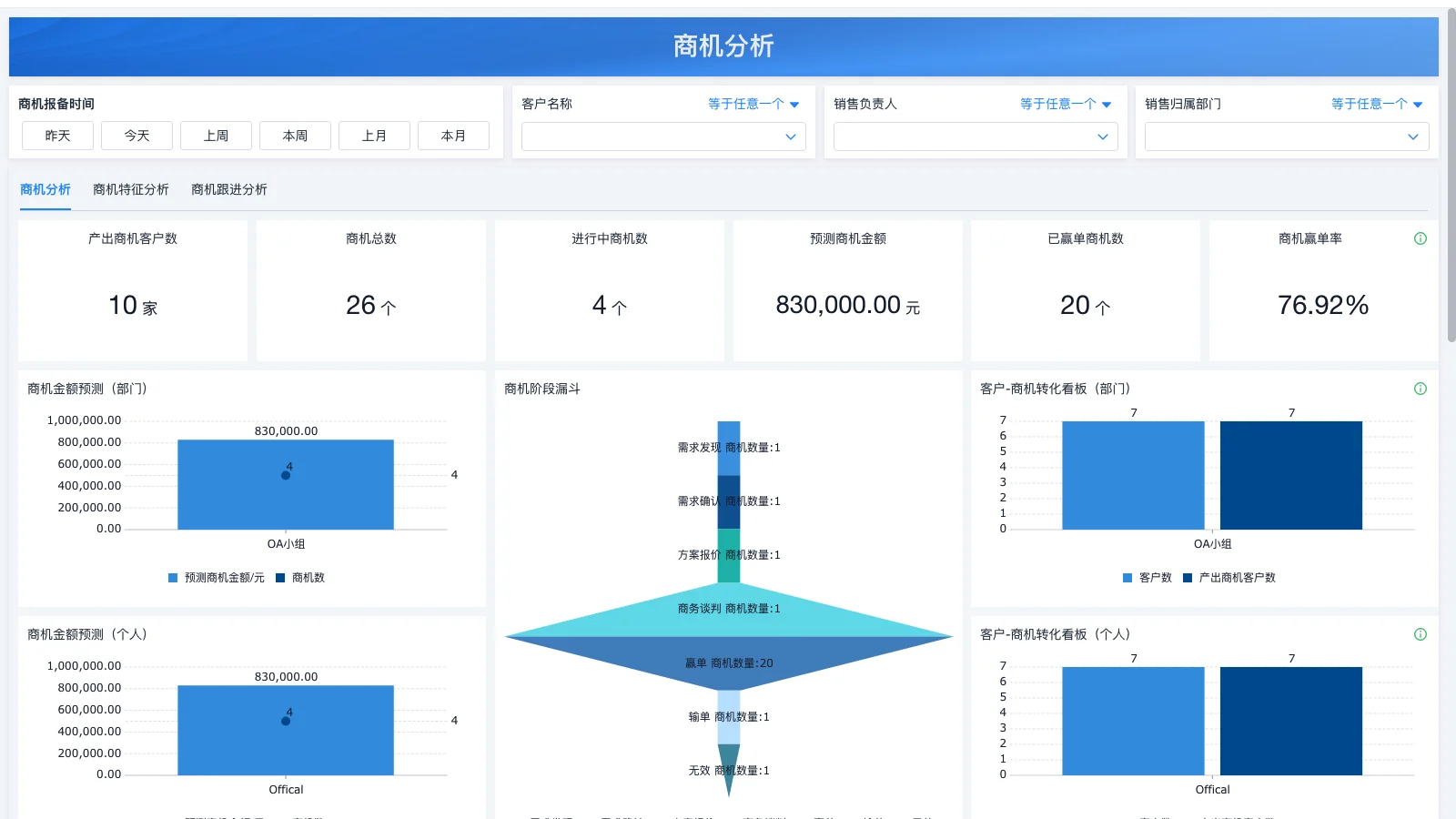Click the 商机数 legend marker
Image resolution: width=1456 pixels, height=819 pixels.
point(279,577)
